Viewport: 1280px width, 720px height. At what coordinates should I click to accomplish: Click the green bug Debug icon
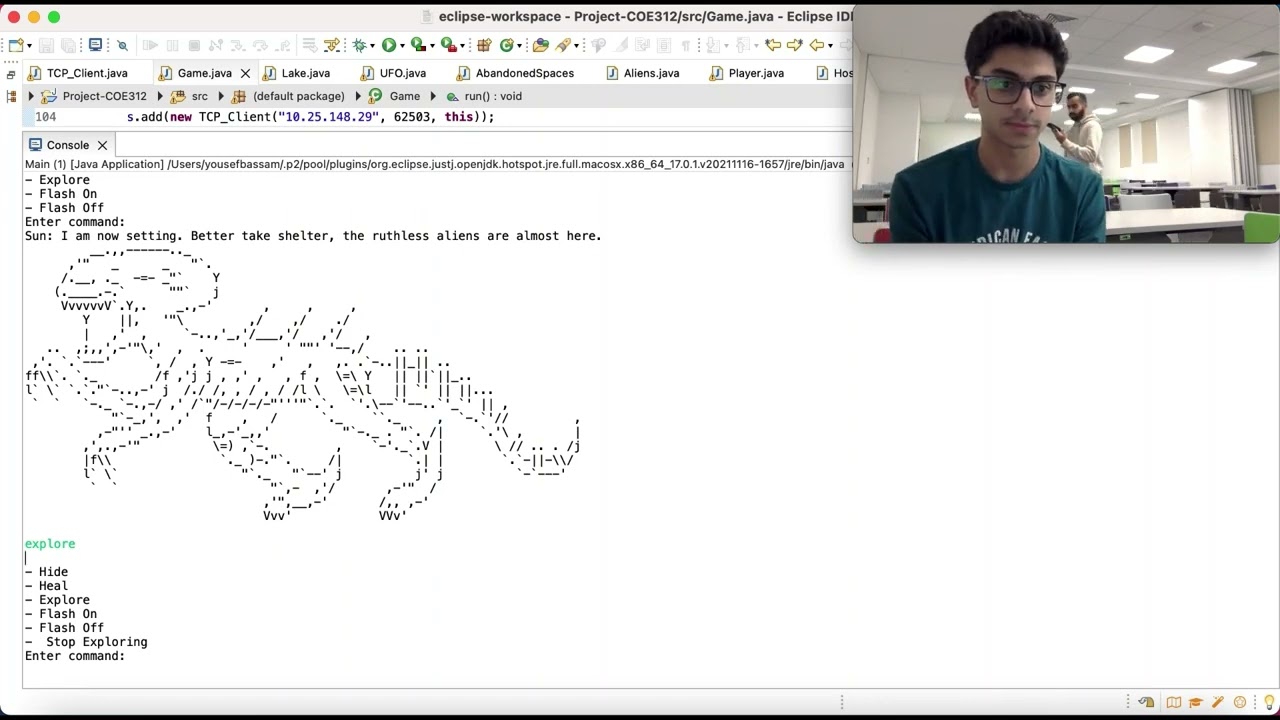pos(359,45)
